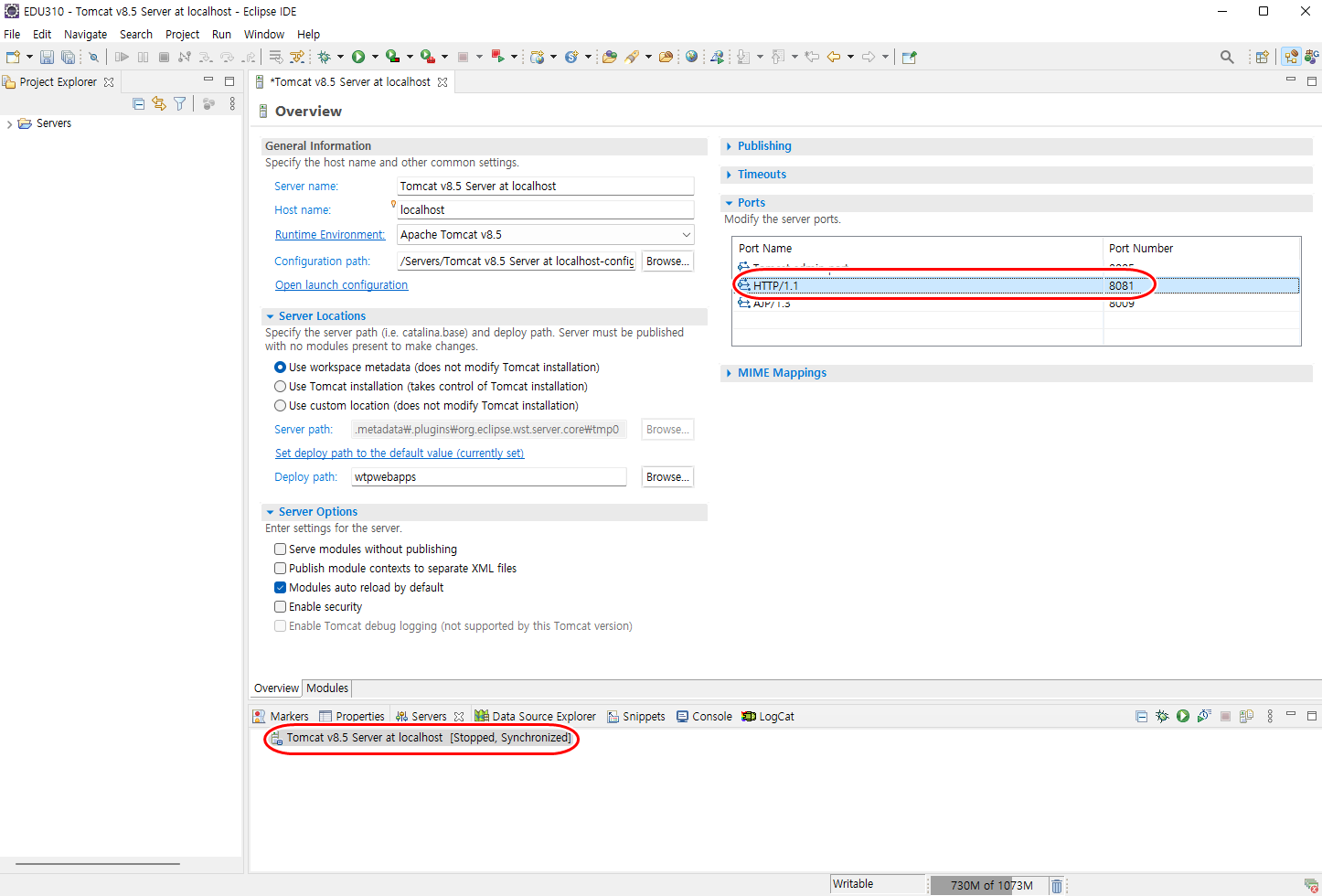Viewport: 1322px width, 896px height.
Task: Start the server with the green Servers view icon
Action: click(x=1183, y=716)
